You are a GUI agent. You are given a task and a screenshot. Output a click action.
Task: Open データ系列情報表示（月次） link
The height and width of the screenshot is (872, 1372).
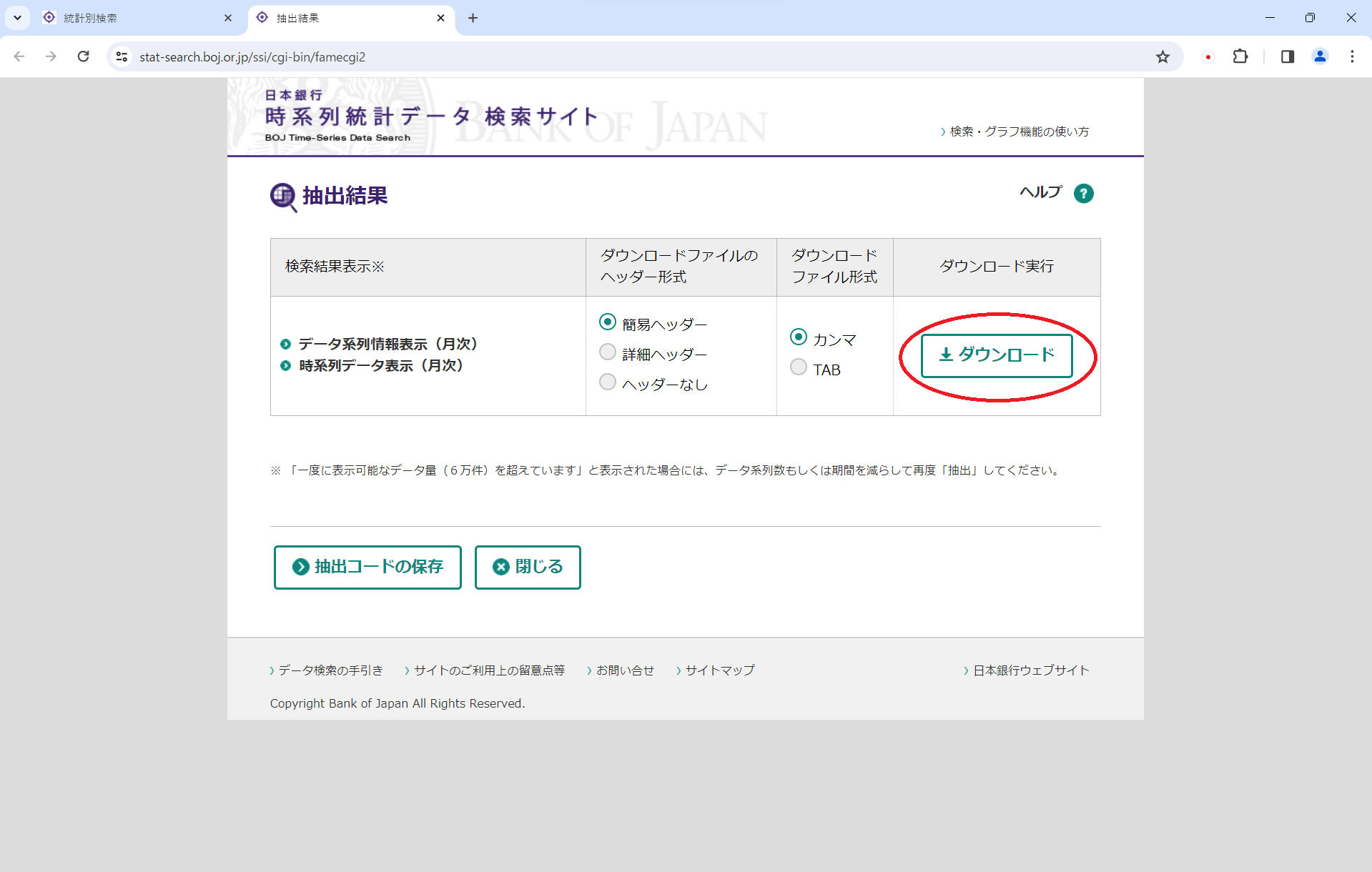(x=388, y=345)
